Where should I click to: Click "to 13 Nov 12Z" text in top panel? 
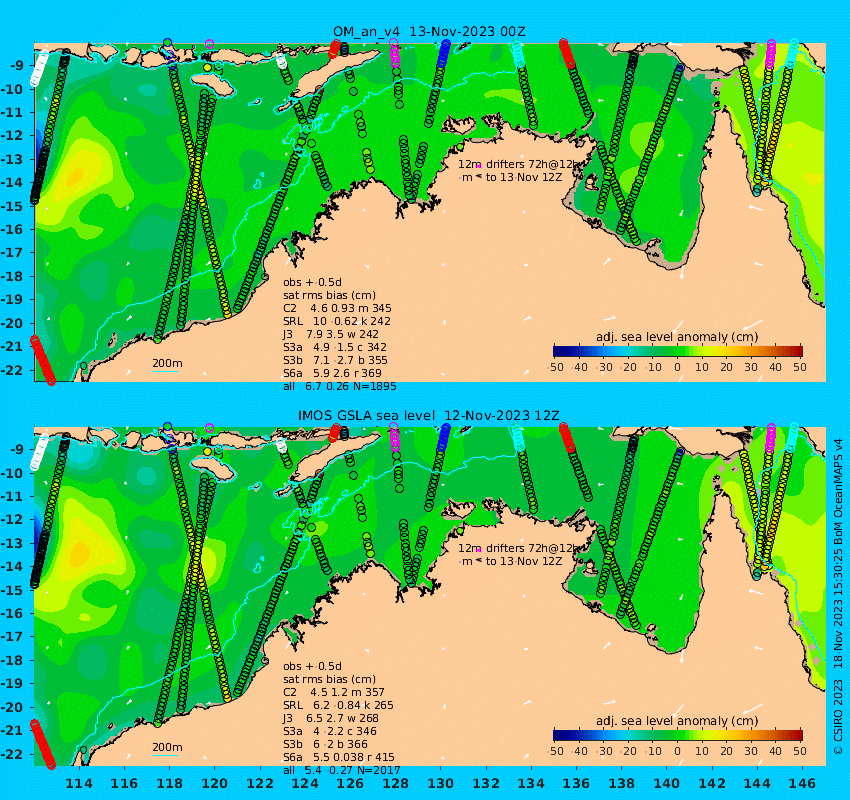[524, 177]
